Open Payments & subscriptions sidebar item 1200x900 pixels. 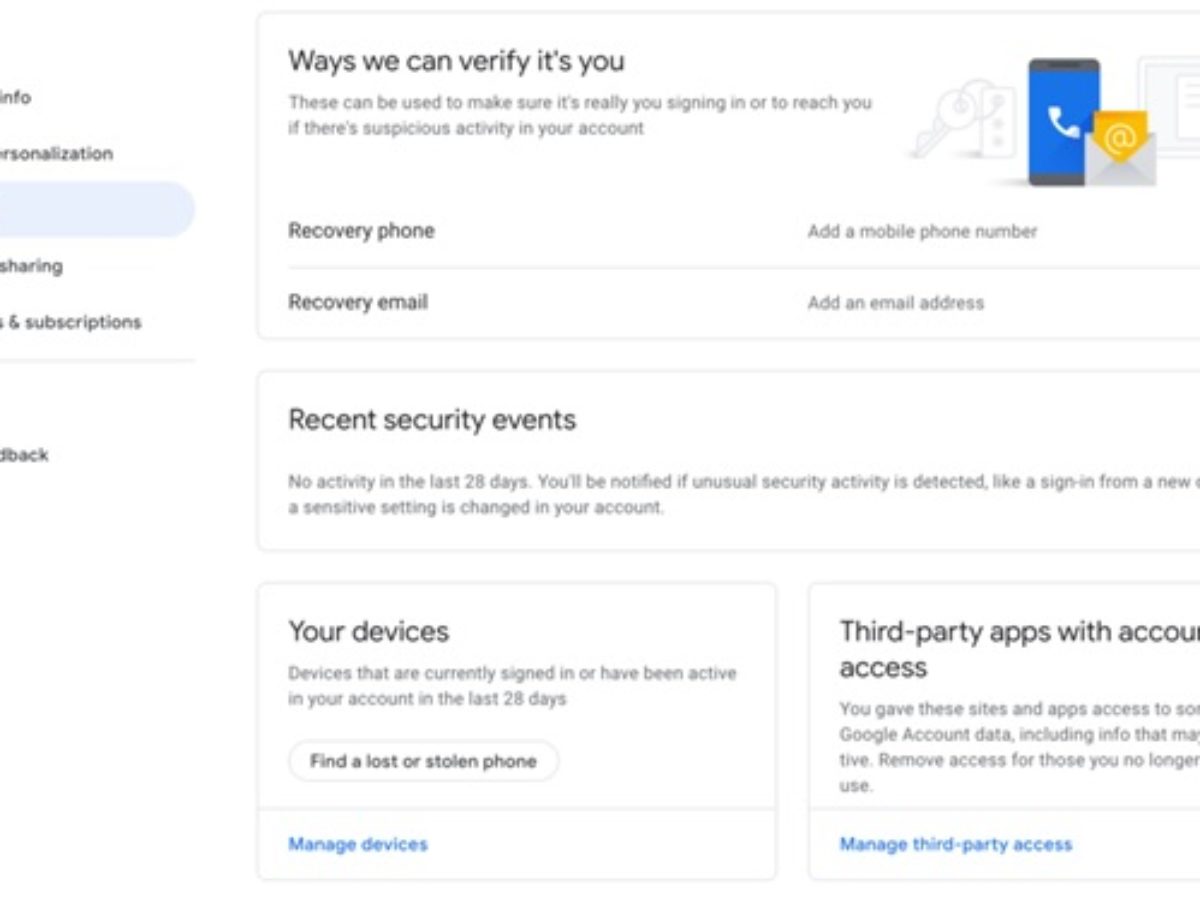[x=70, y=322]
